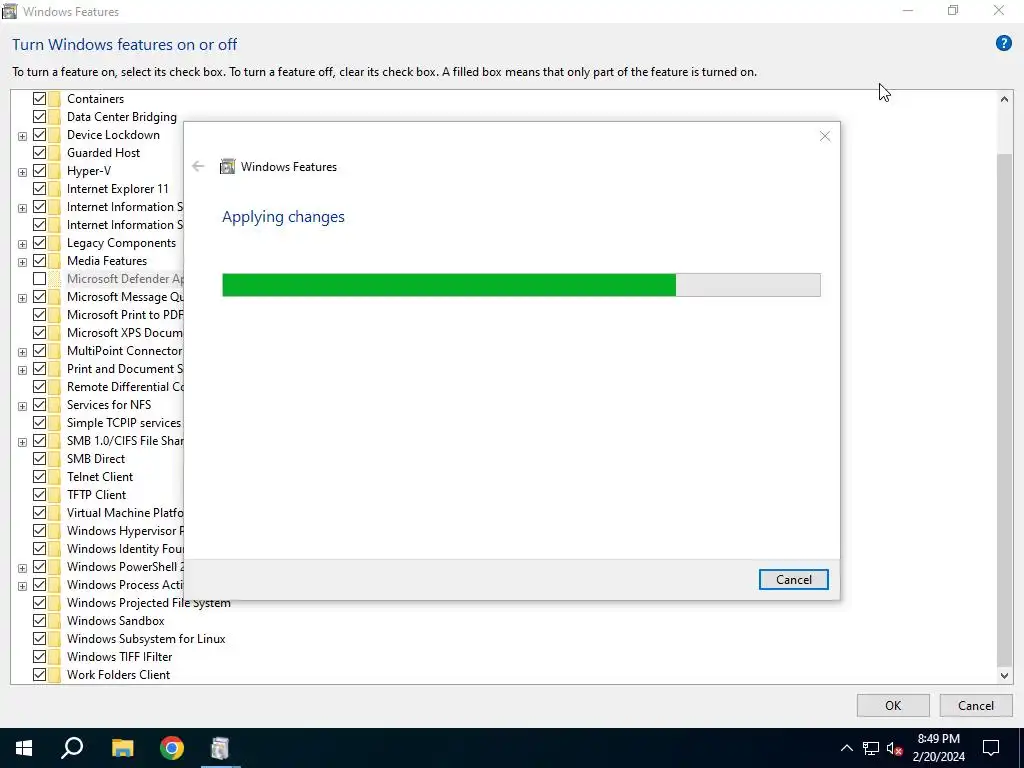Screen dimensions: 1024x768
Task: Click the back arrow in Applying changes dialog
Action: (x=198, y=167)
